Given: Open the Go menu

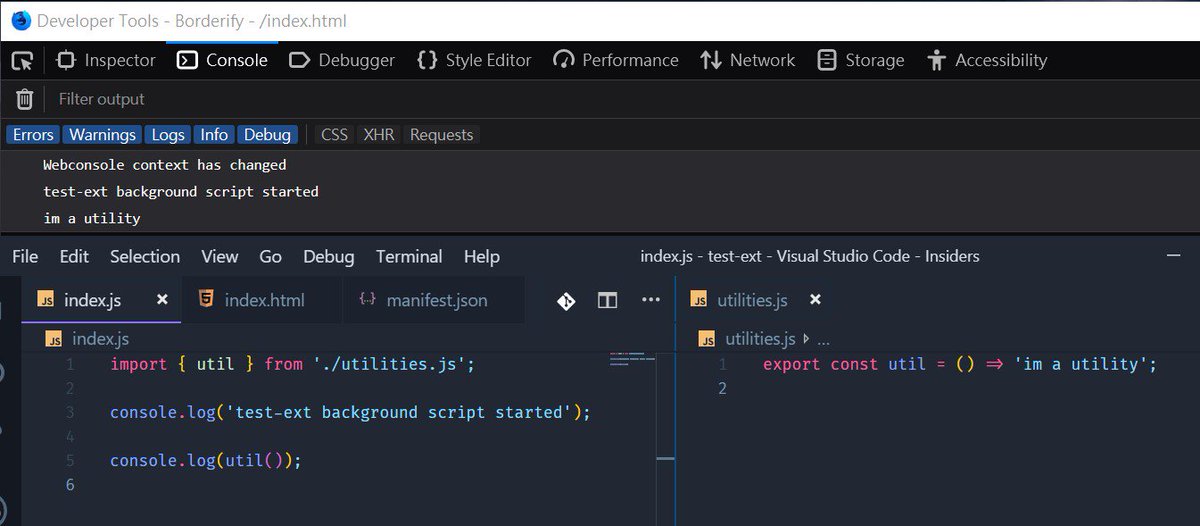Looking at the screenshot, I should [270, 257].
